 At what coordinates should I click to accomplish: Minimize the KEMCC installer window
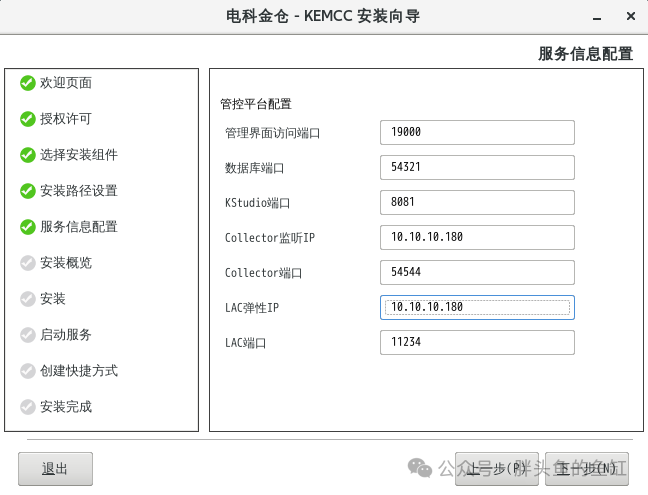coord(597,17)
